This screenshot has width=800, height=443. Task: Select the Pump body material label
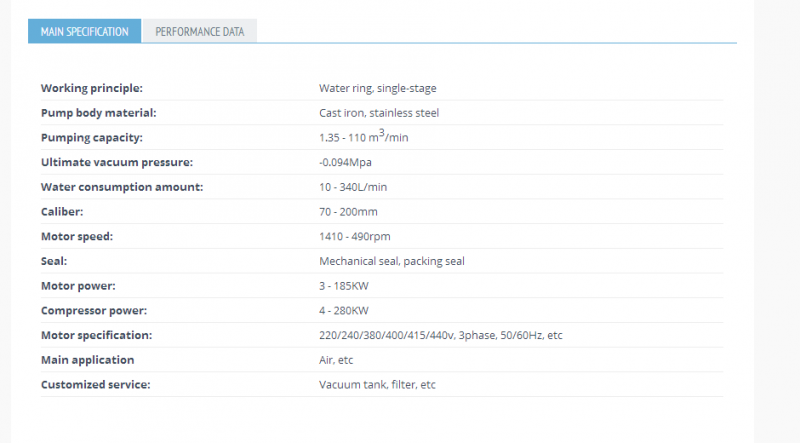coord(98,113)
